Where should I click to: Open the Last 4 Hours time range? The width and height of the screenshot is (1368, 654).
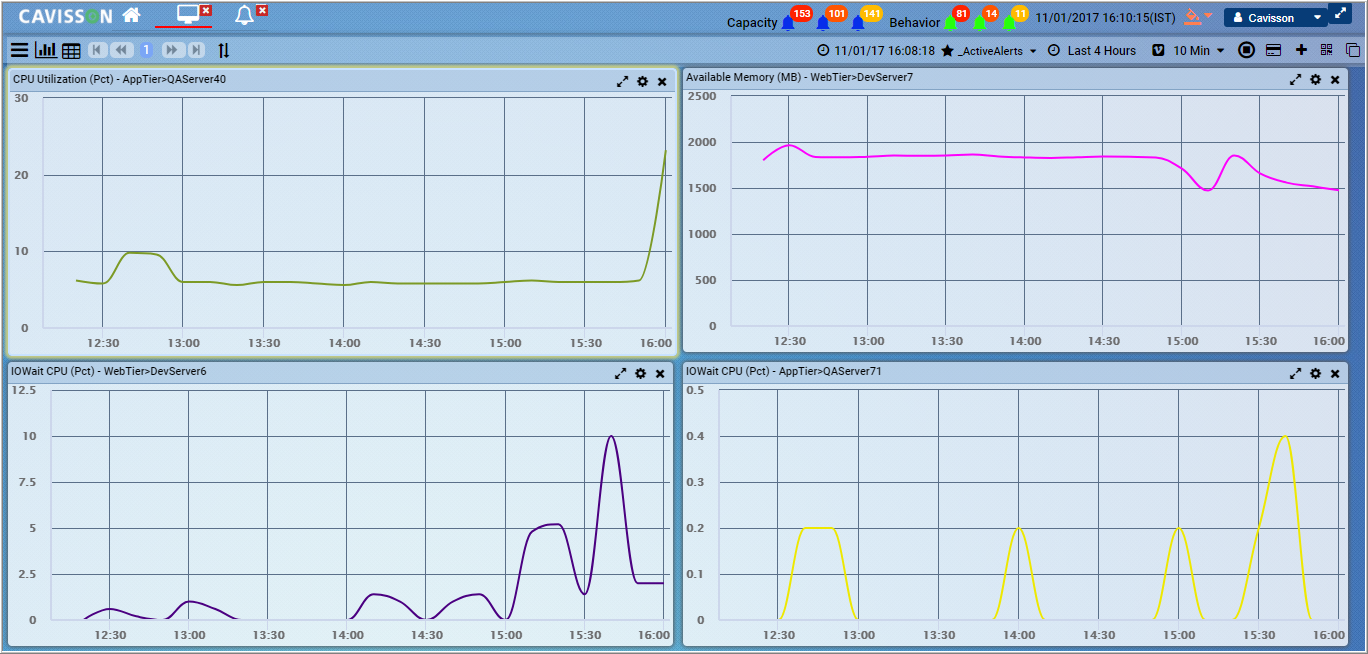1092,50
